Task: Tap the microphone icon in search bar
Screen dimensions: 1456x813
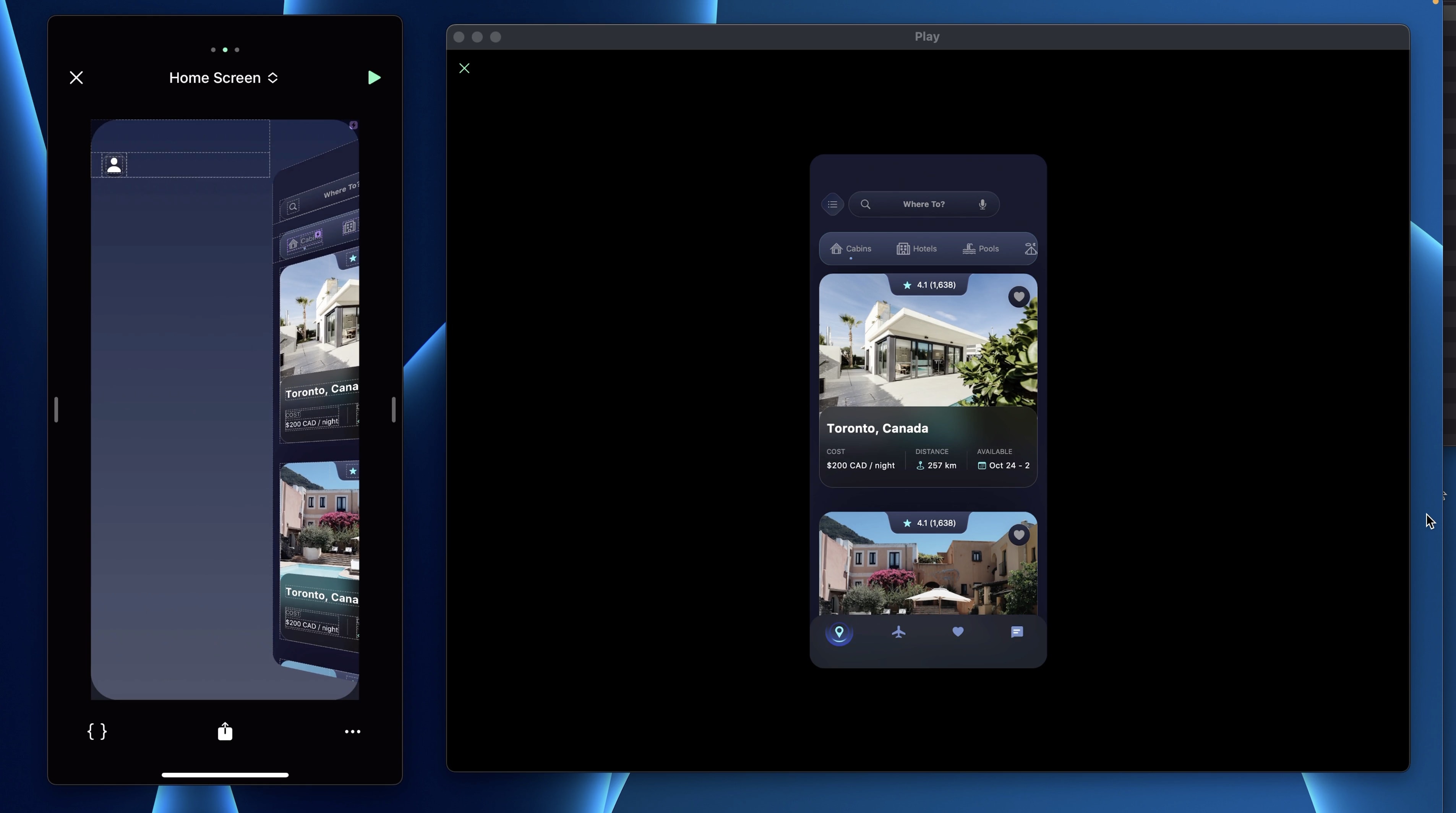Action: (983, 204)
